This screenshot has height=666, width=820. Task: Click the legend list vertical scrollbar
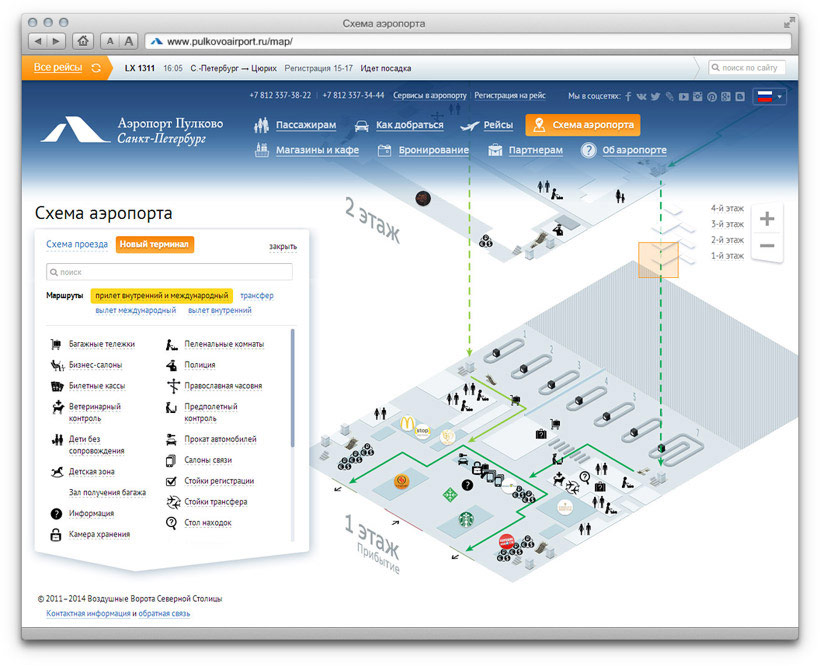click(292, 388)
